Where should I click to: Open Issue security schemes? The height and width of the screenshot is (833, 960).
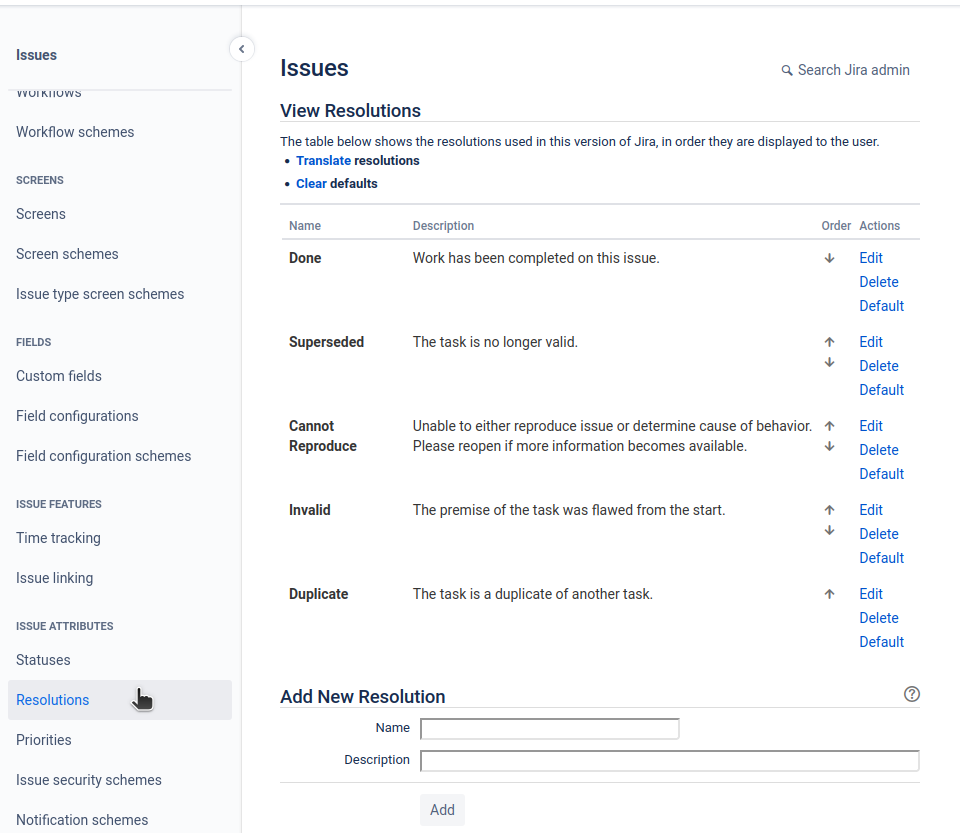89,780
